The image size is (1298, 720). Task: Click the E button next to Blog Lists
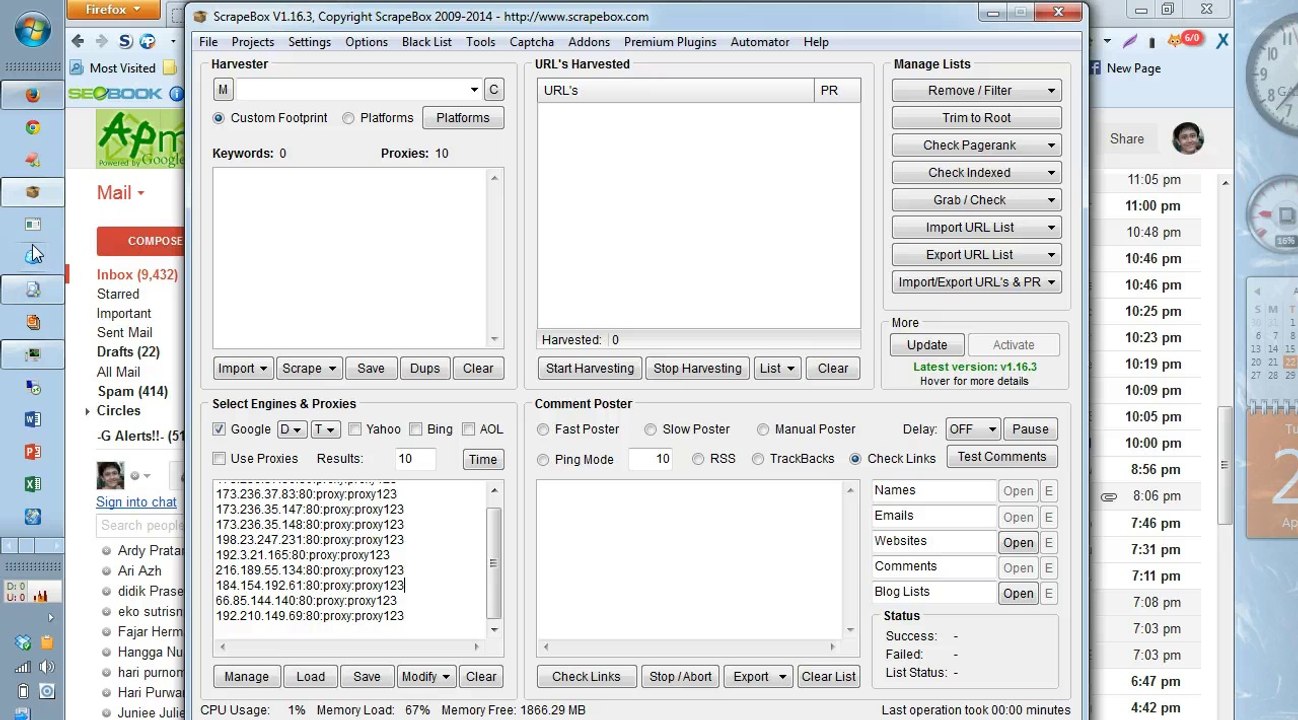pyautogui.click(x=1048, y=593)
